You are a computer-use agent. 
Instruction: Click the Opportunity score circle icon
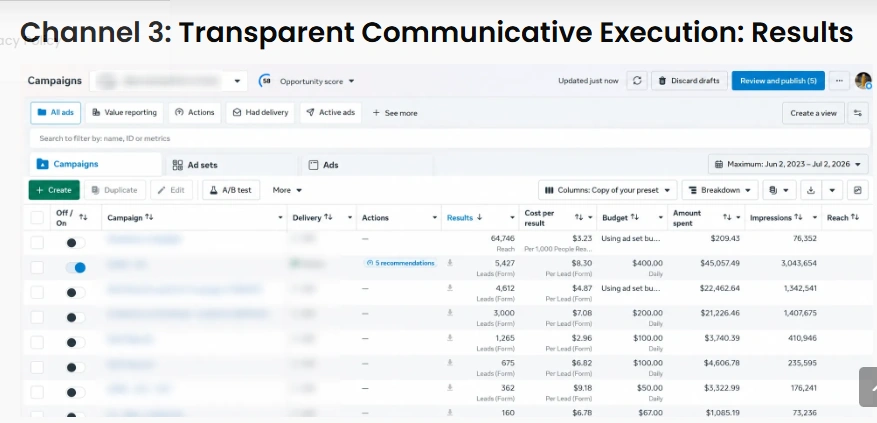pyautogui.click(x=265, y=81)
